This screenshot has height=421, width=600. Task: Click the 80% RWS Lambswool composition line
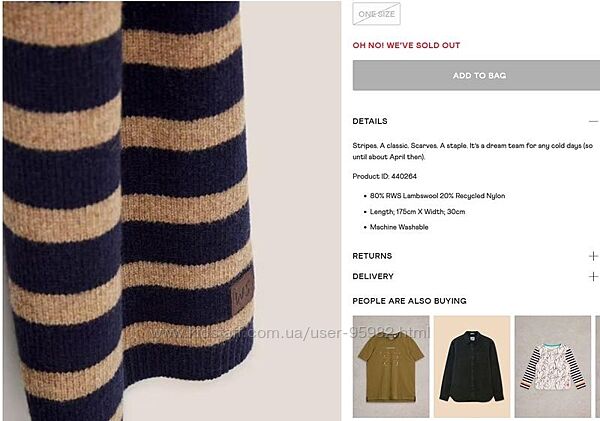pyautogui.click(x=437, y=196)
